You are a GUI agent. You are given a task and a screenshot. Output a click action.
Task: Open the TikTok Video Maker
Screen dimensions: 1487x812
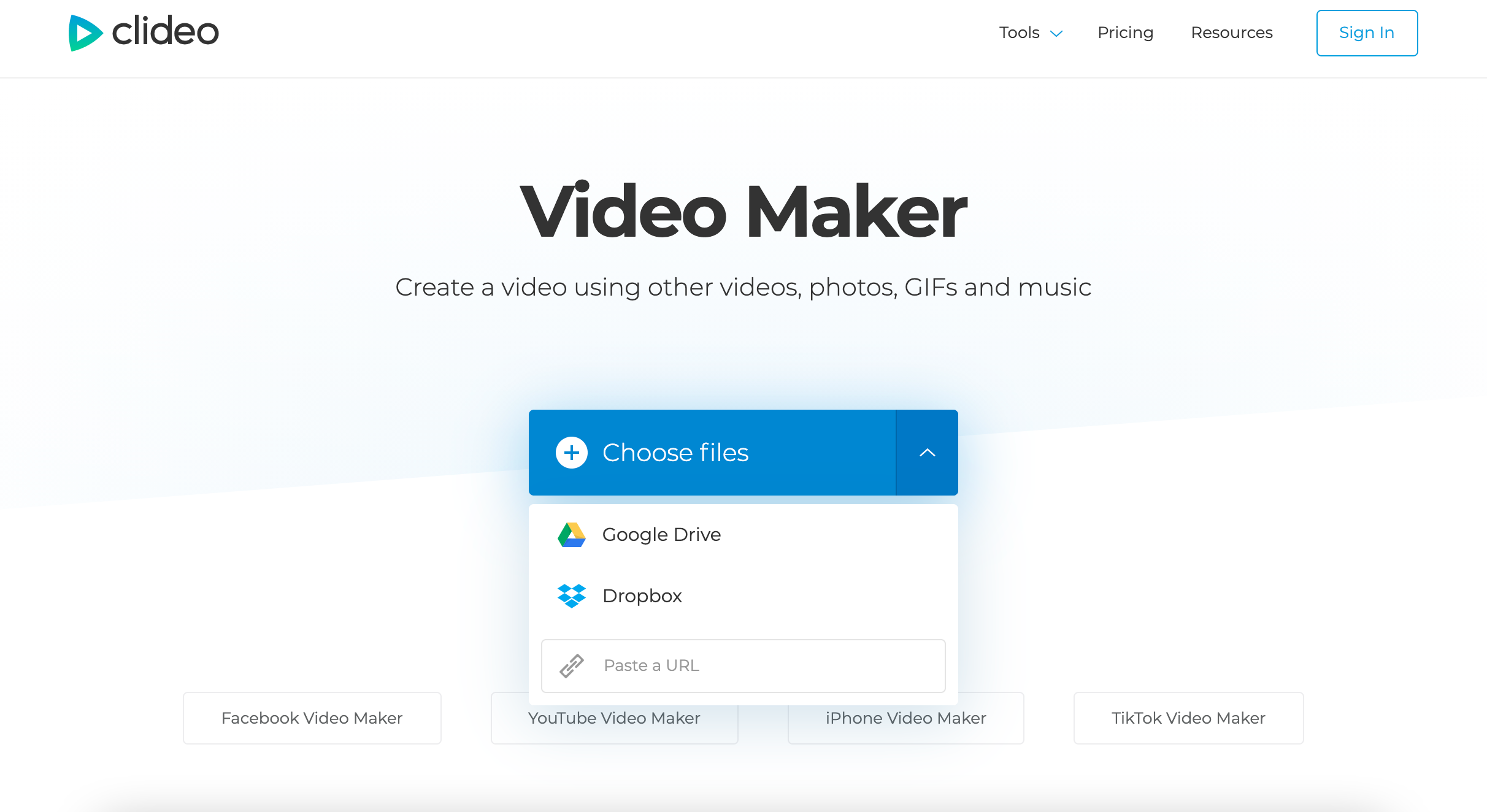pyautogui.click(x=1188, y=718)
